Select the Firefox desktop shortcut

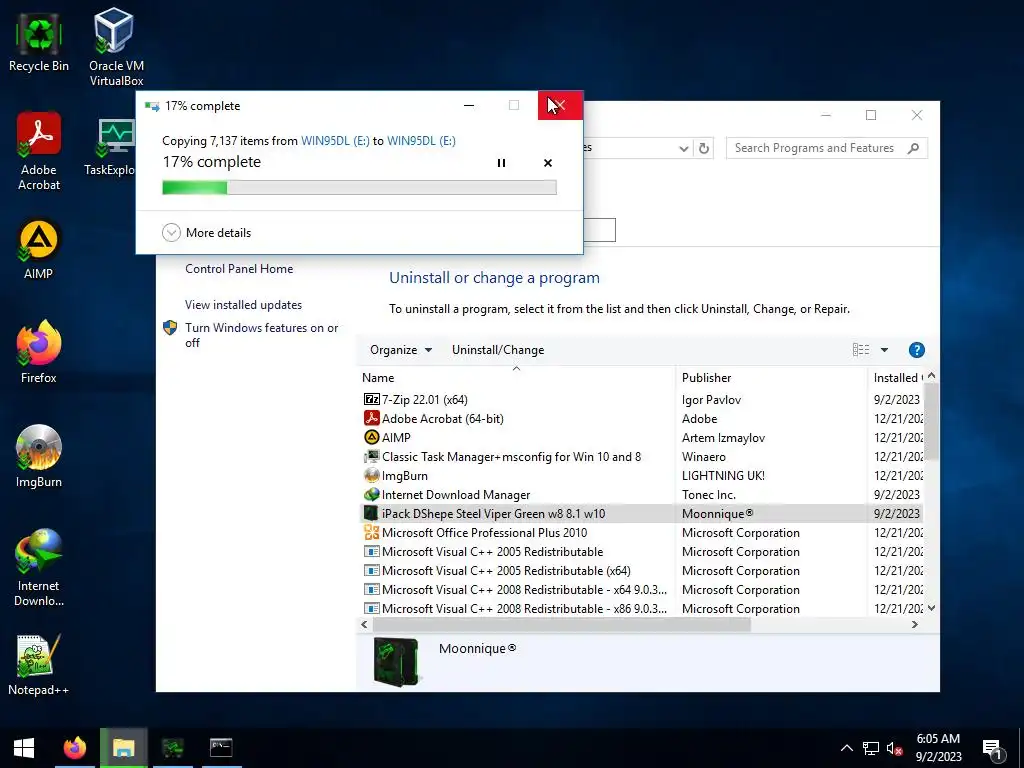(39, 353)
